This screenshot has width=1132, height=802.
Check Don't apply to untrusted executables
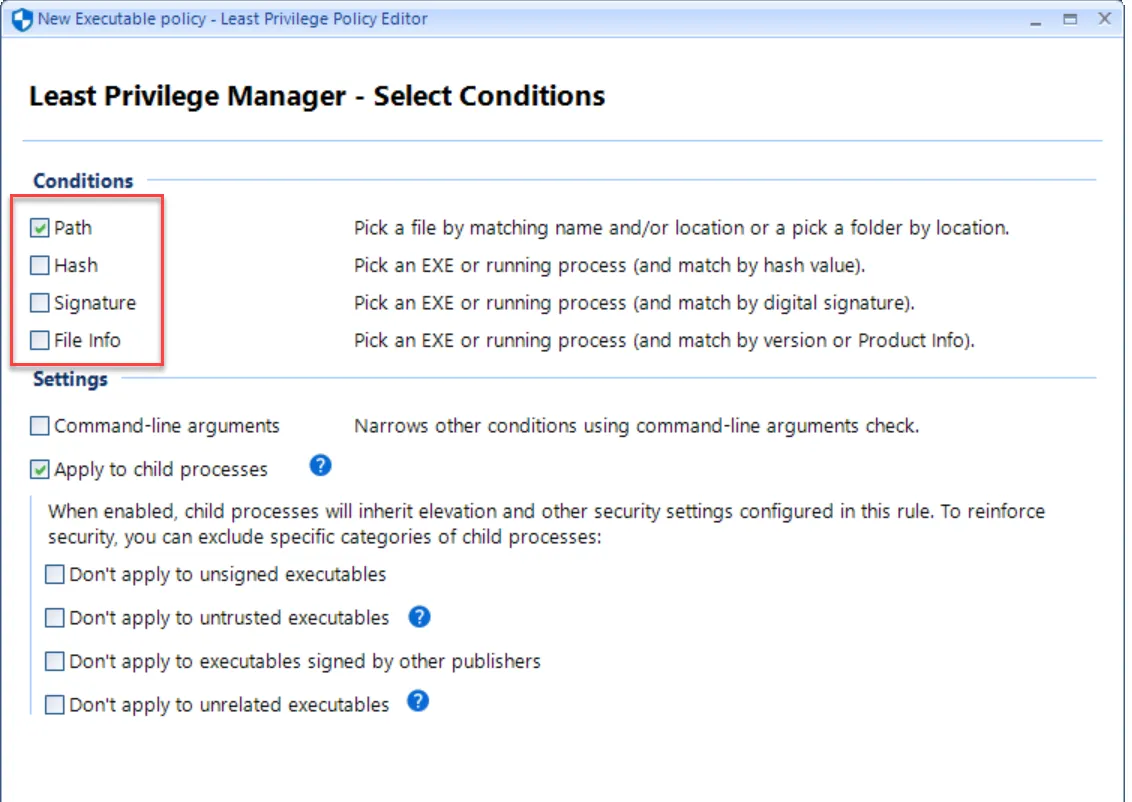click(55, 617)
